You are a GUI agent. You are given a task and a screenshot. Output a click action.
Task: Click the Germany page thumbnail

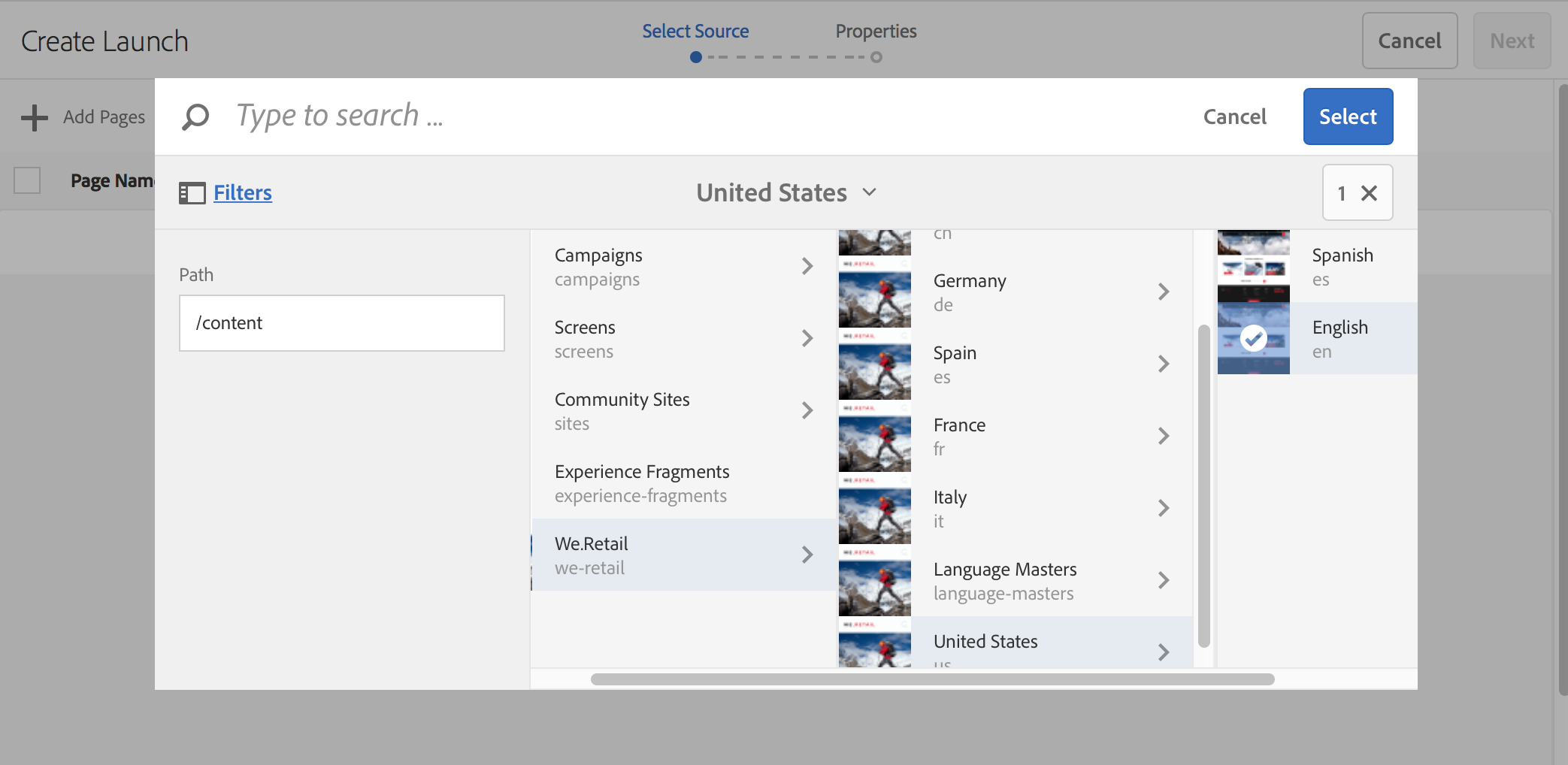point(875,292)
